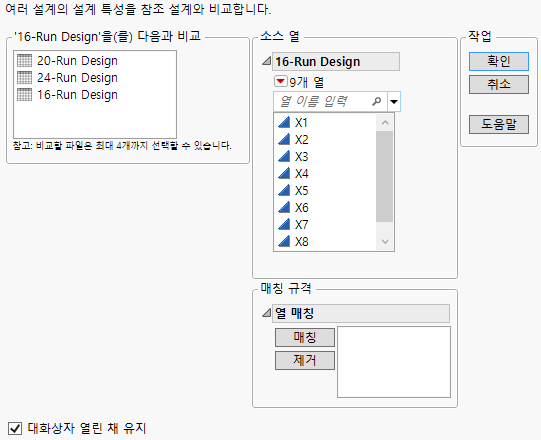
Task: Open help with the 도움말 button
Action: [x=499, y=124]
